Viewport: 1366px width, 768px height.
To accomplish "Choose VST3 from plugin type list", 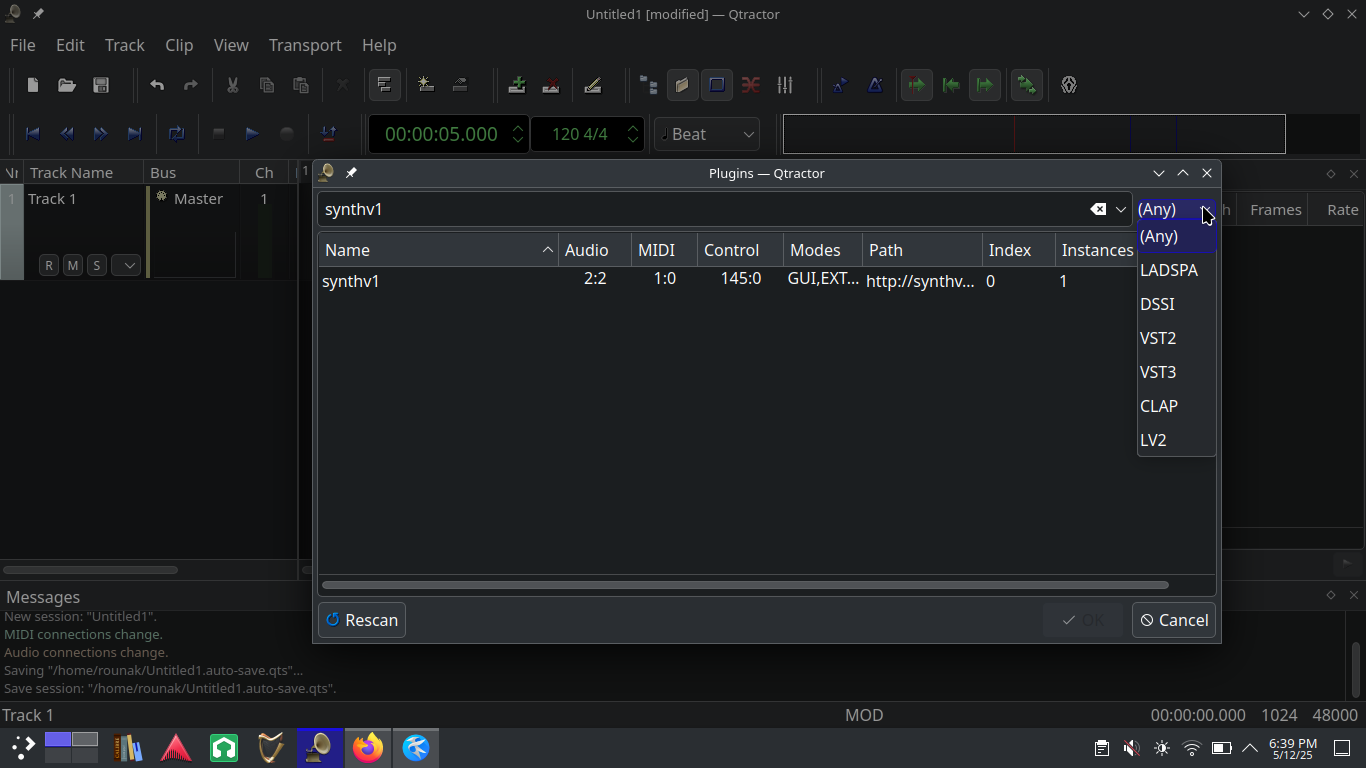I will click(x=1176, y=372).
